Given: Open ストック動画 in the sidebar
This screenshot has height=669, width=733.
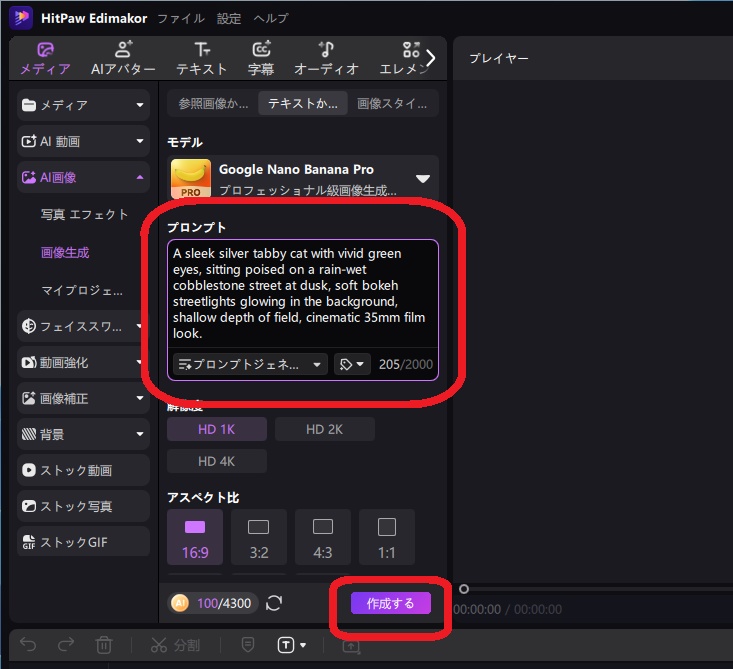Looking at the screenshot, I should 83,470.
